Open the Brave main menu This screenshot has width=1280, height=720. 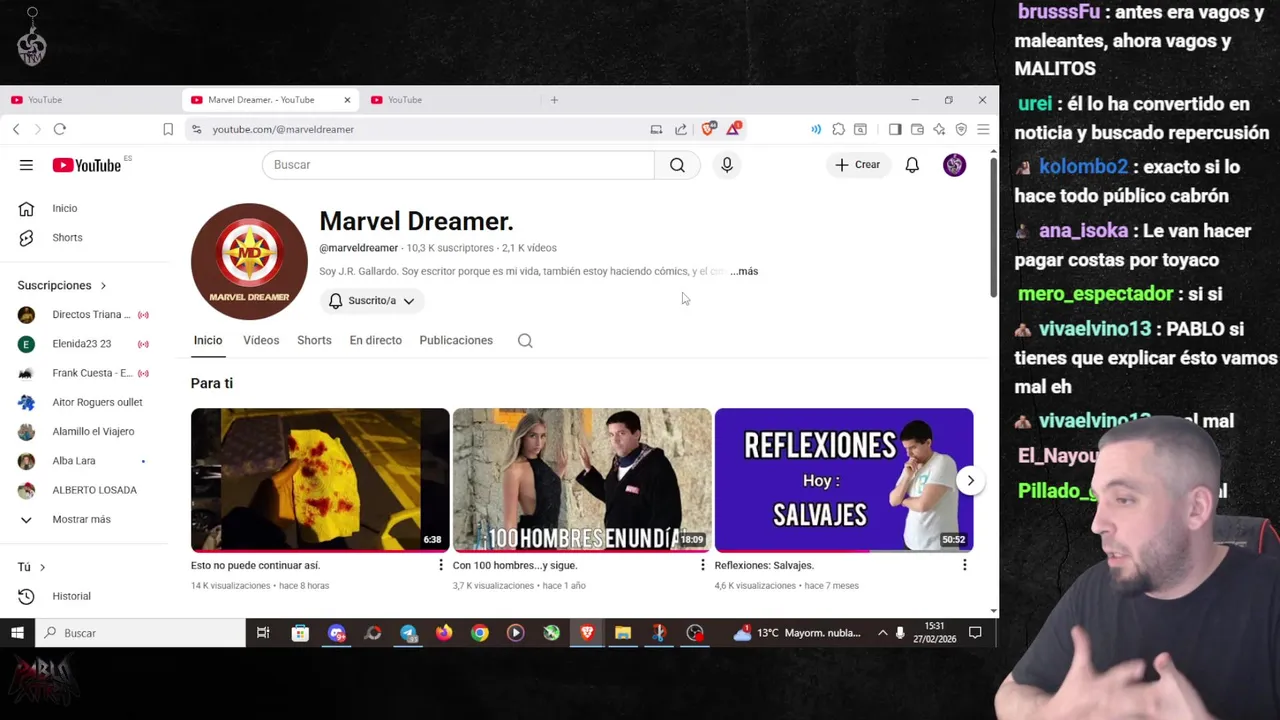[983, 129]
